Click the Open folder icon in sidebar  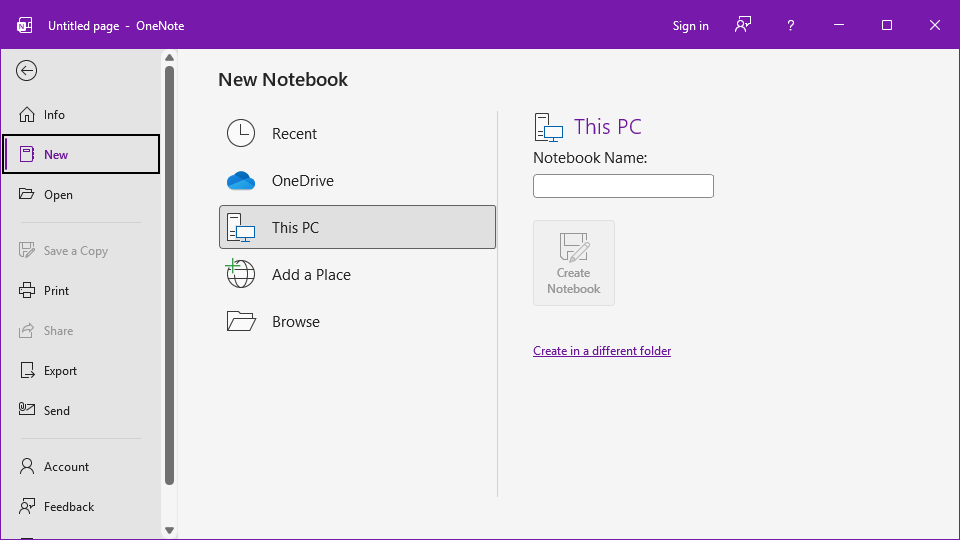(x=26, y=194)
